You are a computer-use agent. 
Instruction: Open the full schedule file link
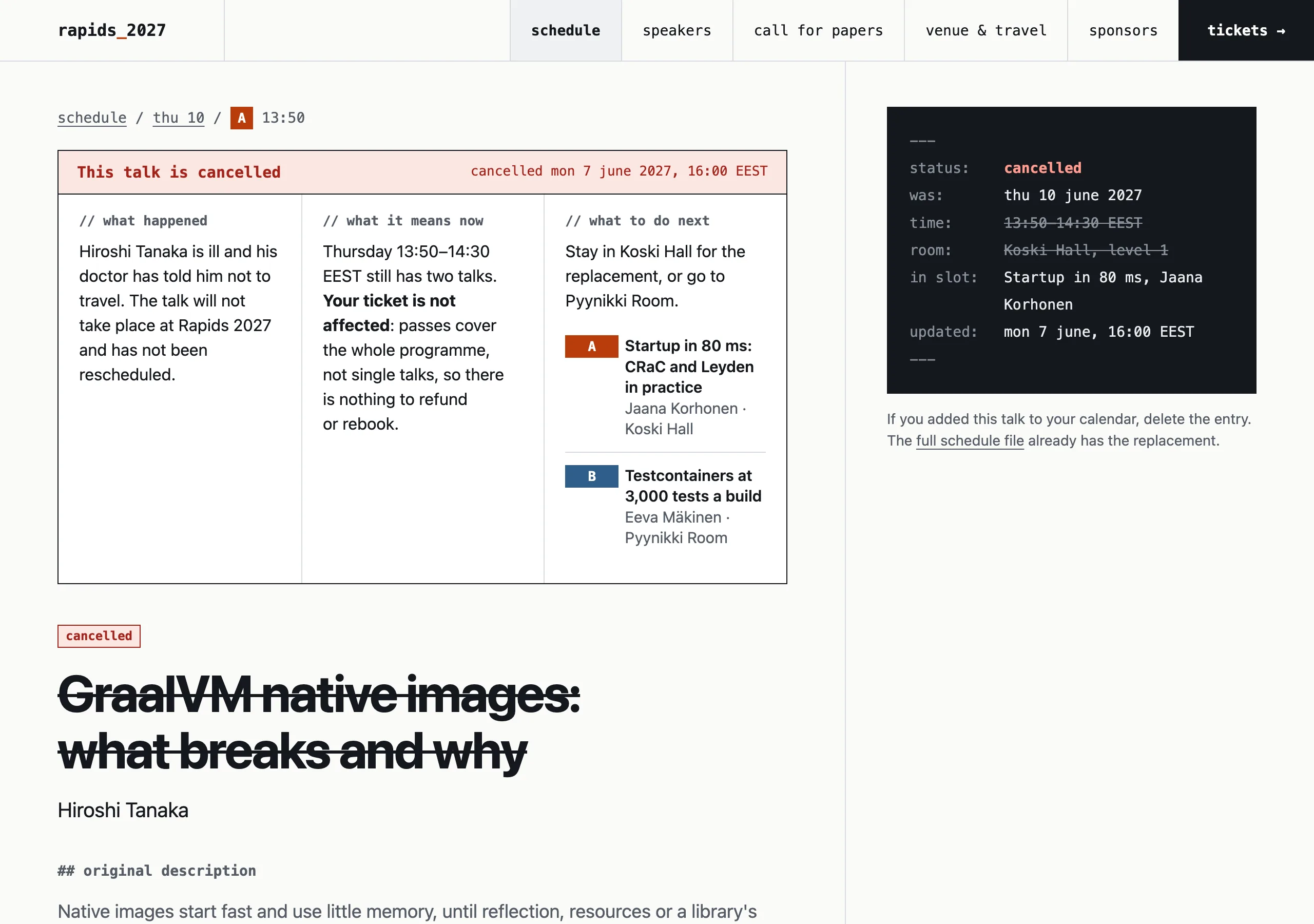pyautogui.click(x=970, y=441)
